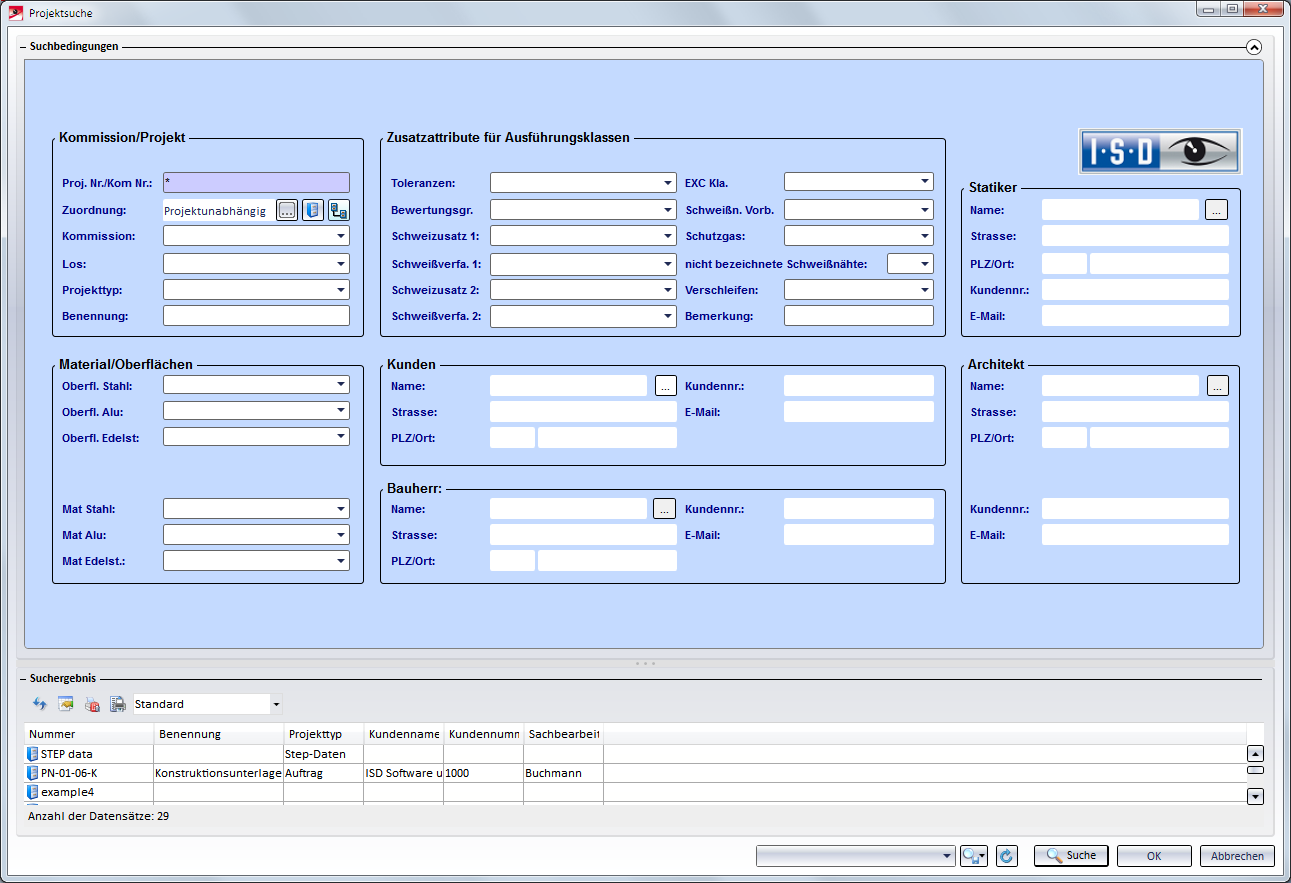Screen dimensions: 1291x883
Task: Click the printer icon with red mark
Action: [x=92, y=704]
